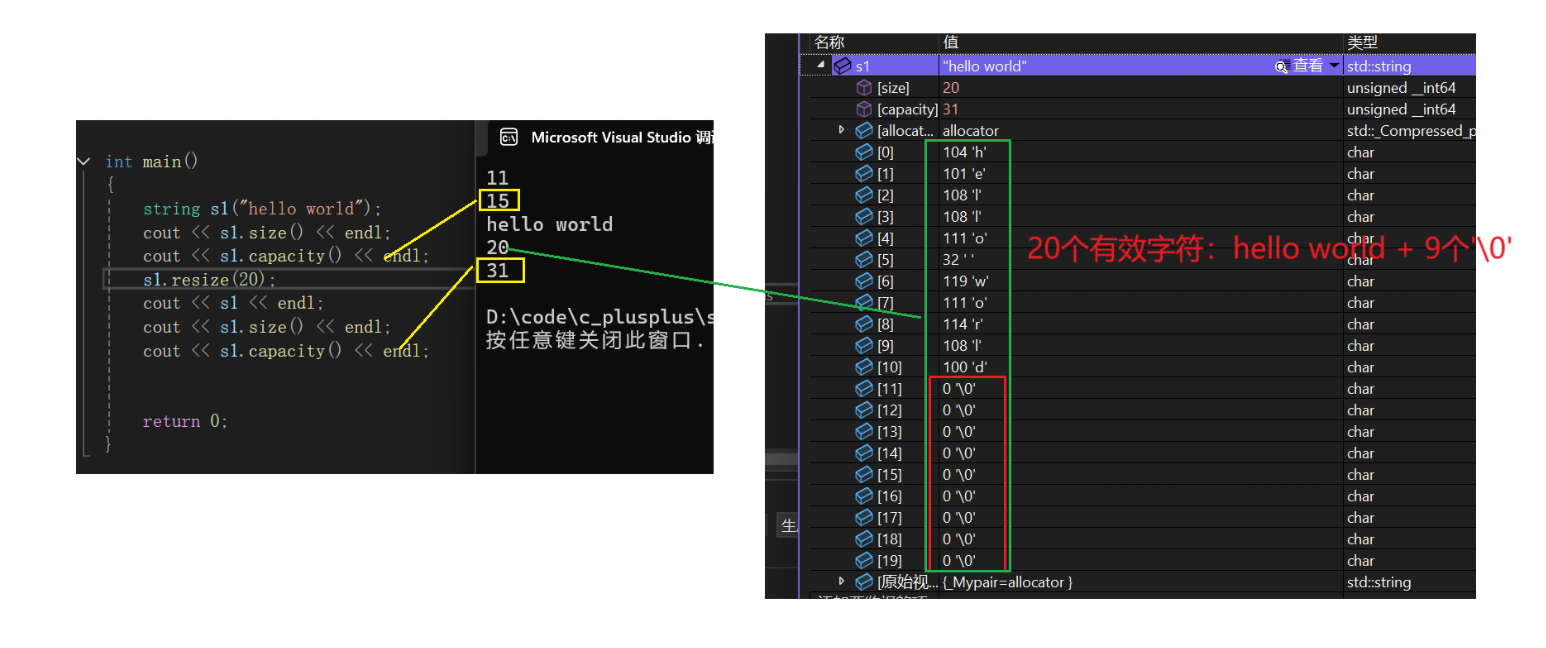Select the {_Mypair=allocator} value
1546x648 pixels.
pyautogui.click(x=1008, y=582)
